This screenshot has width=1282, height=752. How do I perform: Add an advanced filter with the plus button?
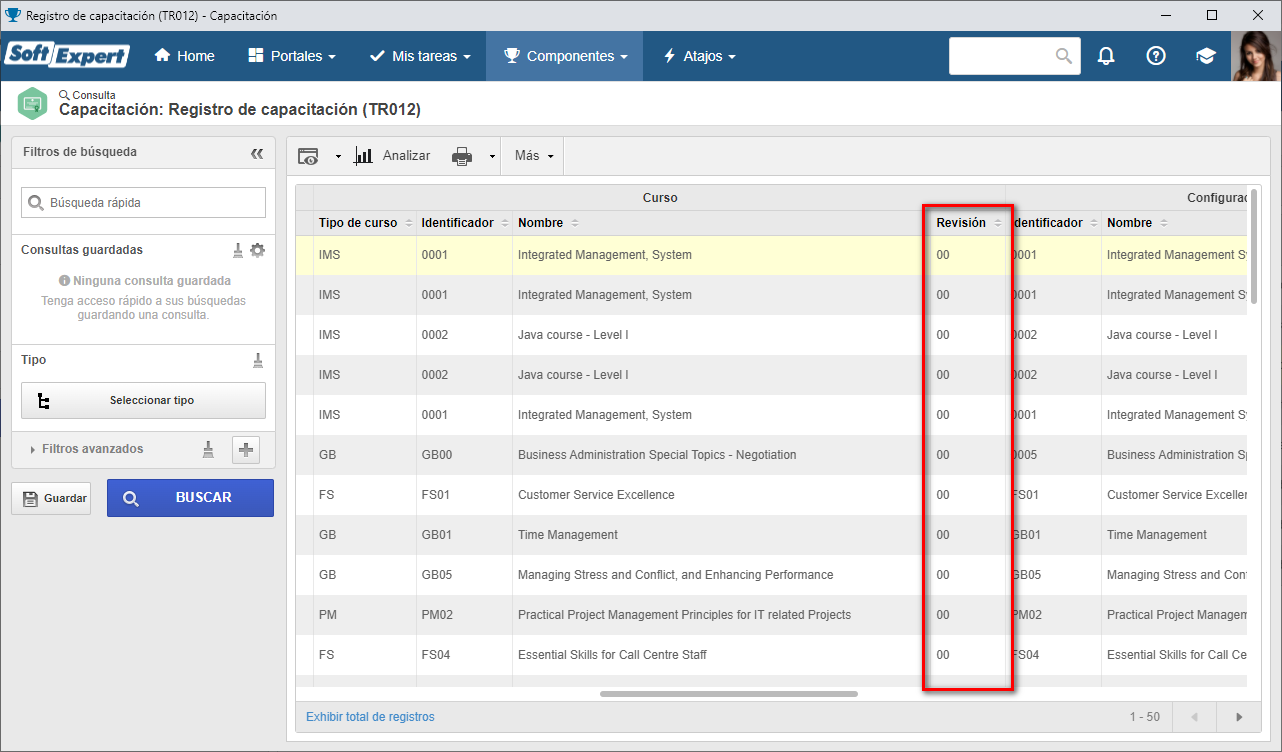[x=246, y=450]
